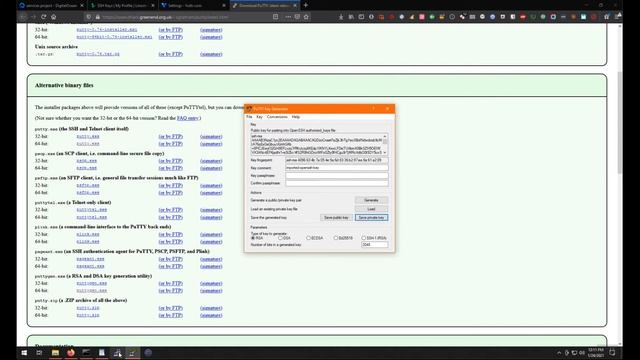Download 32-bit plink.exe link
The width and height of the screenshot is (640, 360).
[88, 234]
